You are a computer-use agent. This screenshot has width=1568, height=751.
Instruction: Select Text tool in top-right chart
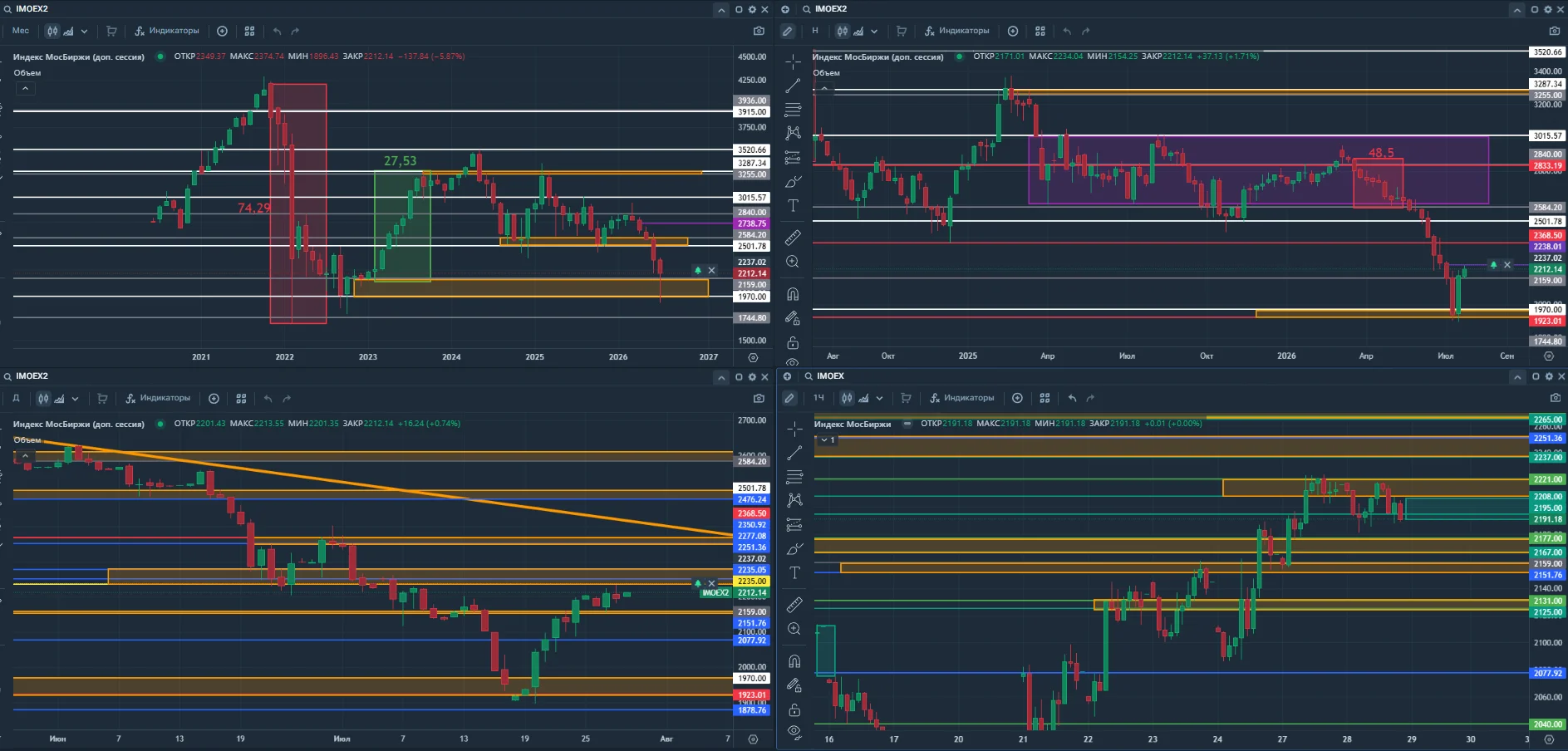[x=794, y=205]
